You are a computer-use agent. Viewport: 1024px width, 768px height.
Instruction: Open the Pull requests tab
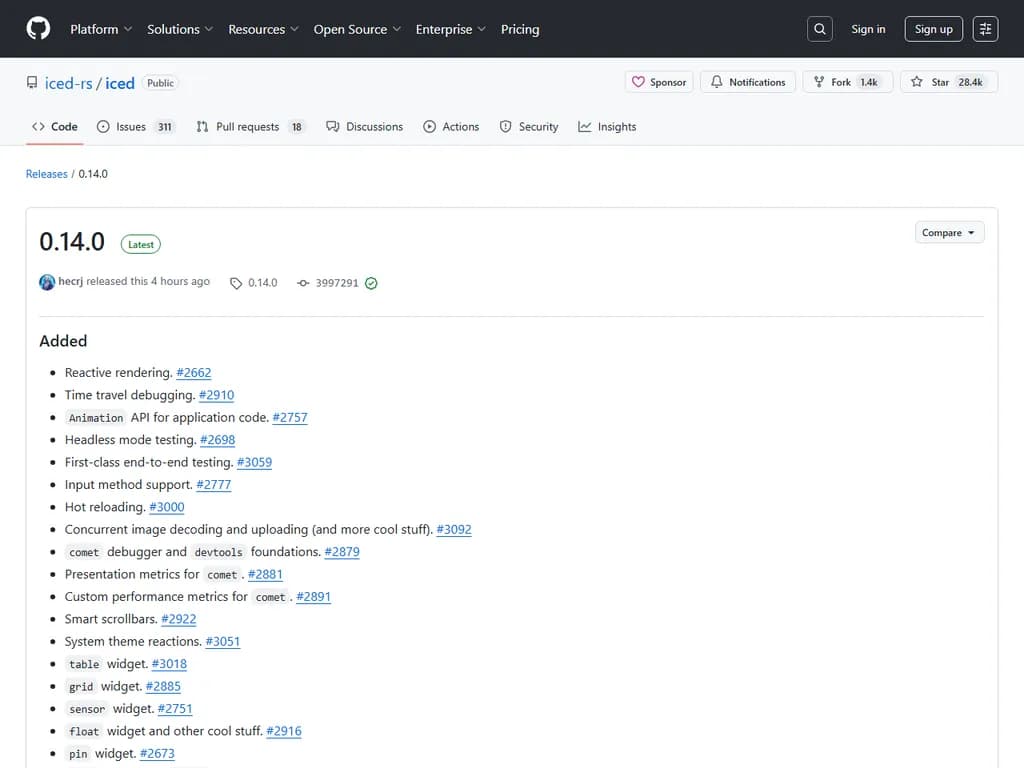247,127
